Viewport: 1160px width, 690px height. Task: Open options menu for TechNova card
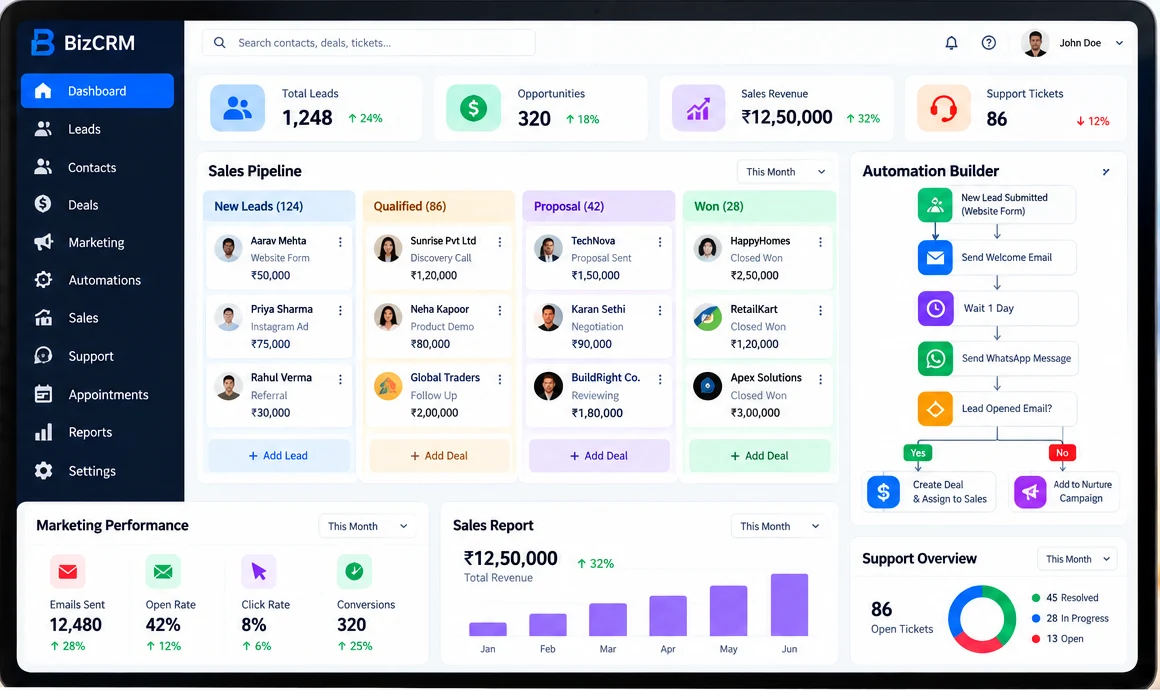660,242
